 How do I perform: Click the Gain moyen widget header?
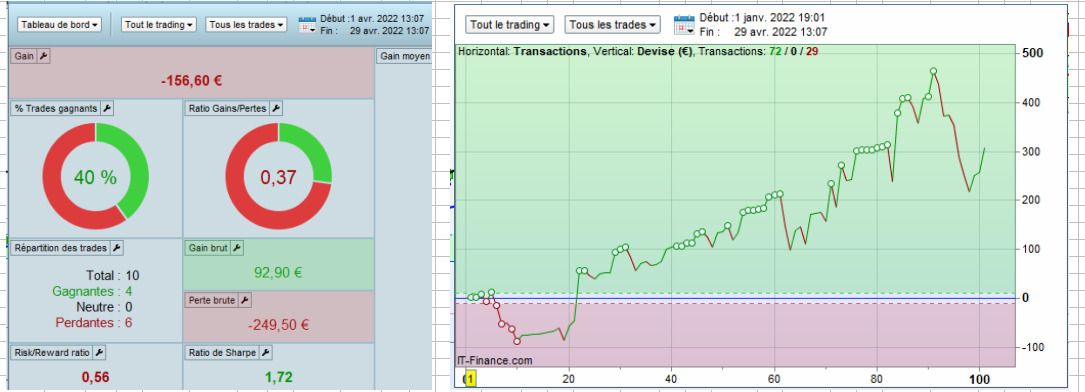(x=405, y=56)
